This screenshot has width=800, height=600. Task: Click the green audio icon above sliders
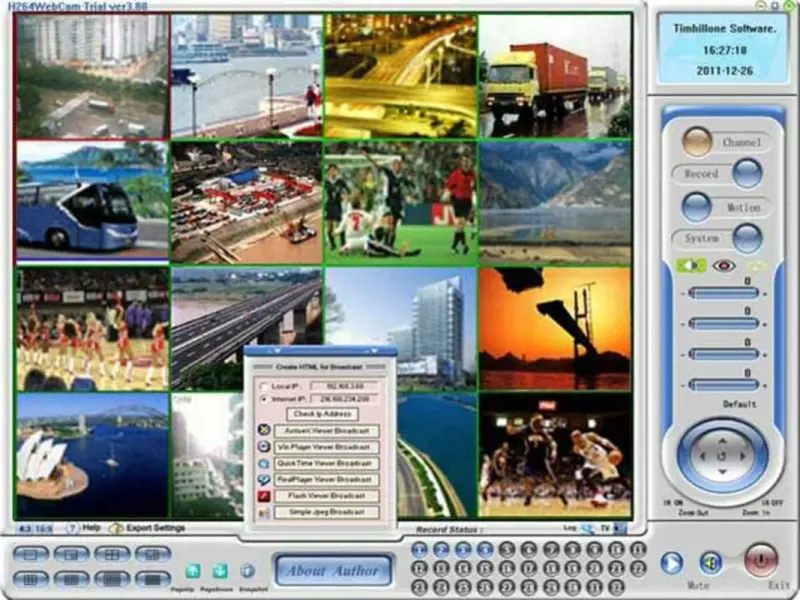pos(691,266)
